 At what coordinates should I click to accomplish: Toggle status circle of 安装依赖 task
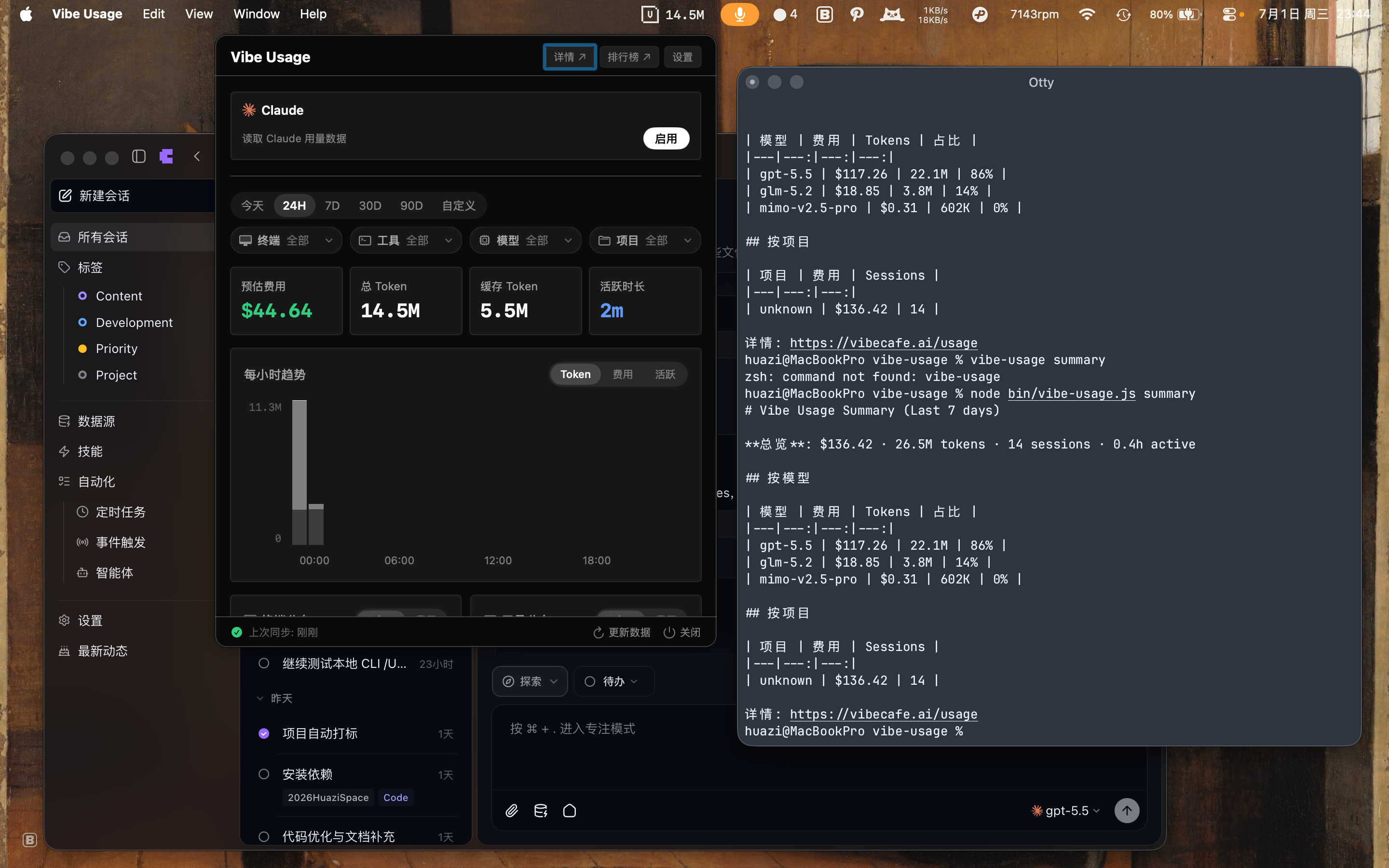[263, 774]
